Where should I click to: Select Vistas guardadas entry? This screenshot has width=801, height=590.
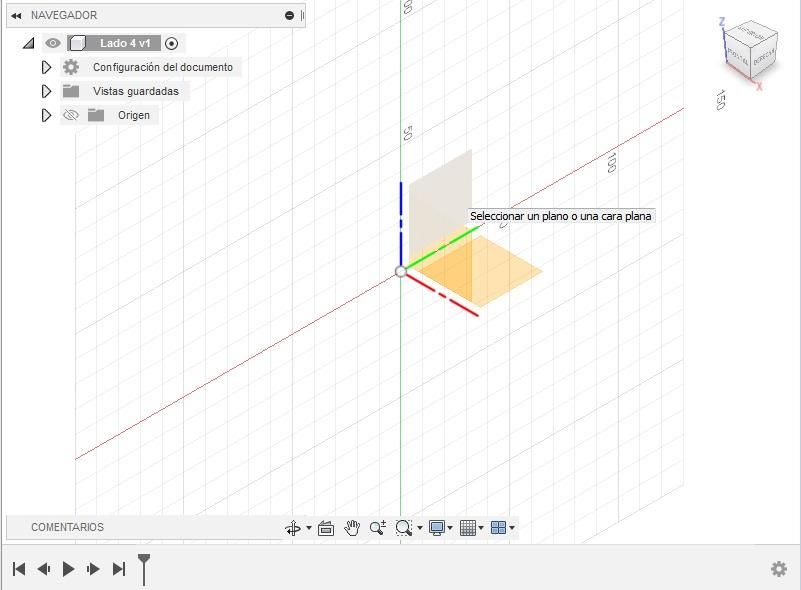[x=136, y=91]
